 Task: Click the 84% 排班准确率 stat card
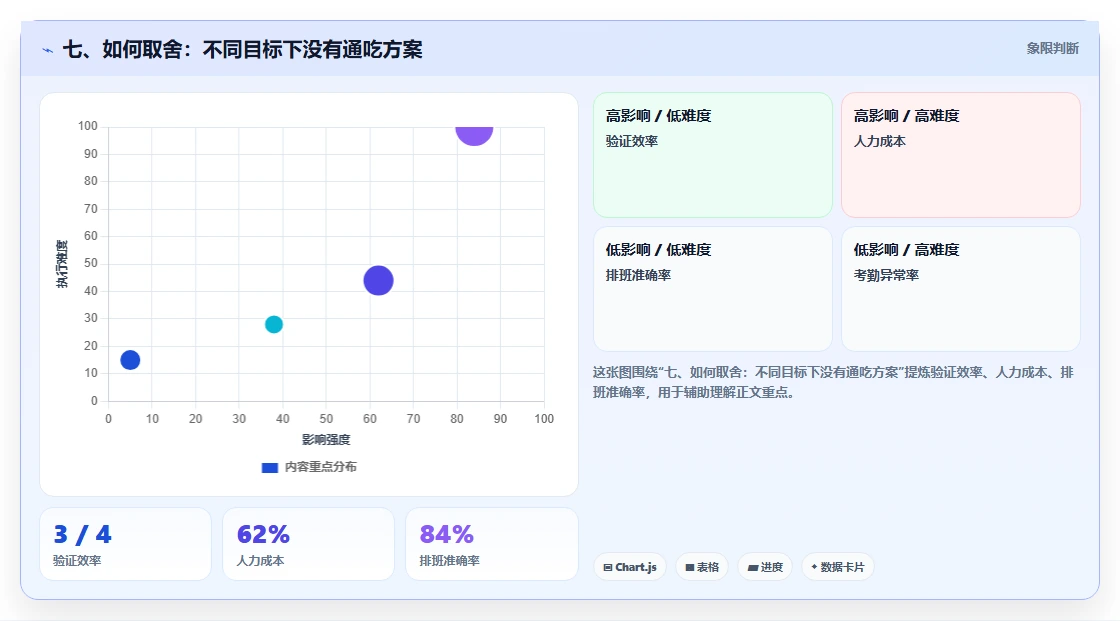coord(491,544)
